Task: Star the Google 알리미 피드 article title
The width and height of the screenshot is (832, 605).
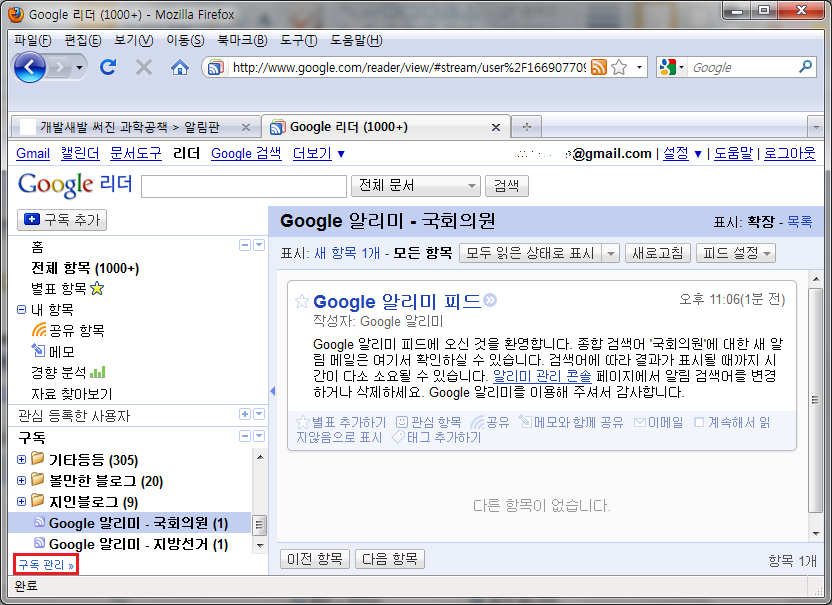Action: (x=301, y=301)
